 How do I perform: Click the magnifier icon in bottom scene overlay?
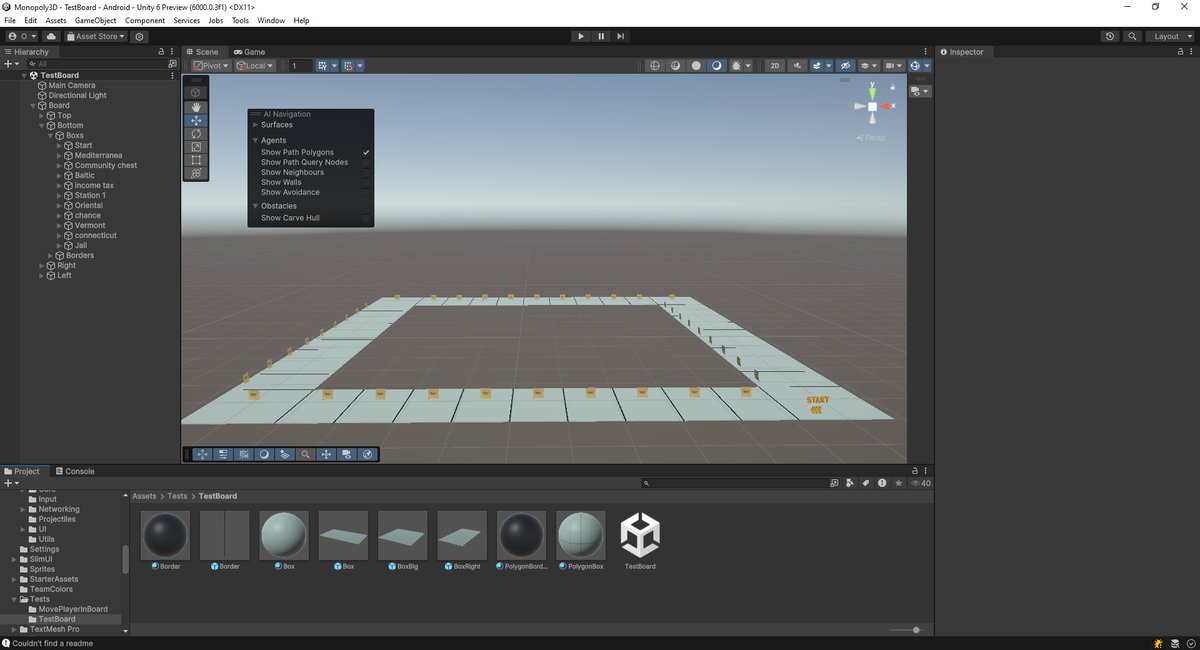[x=305, y=454]
